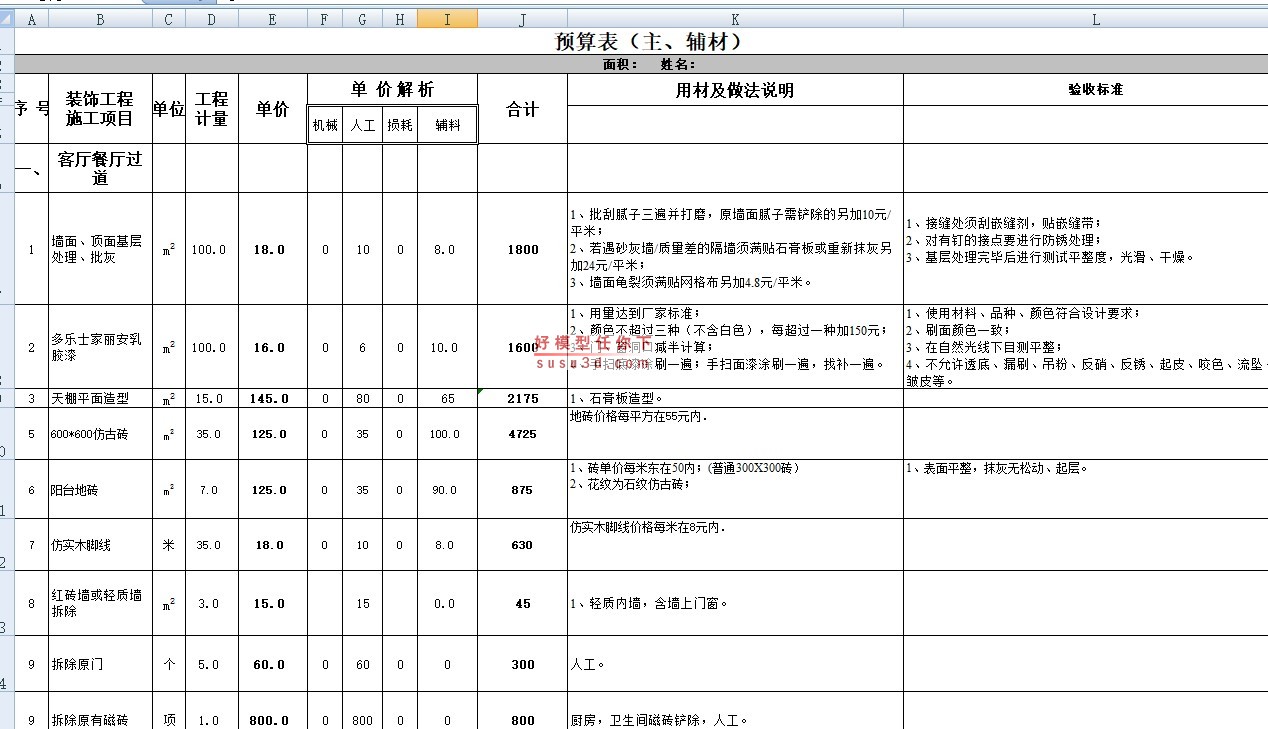The width and height of the screenshot is (1268, 729).
Task: Select column K header
Action: coord(735,19)
